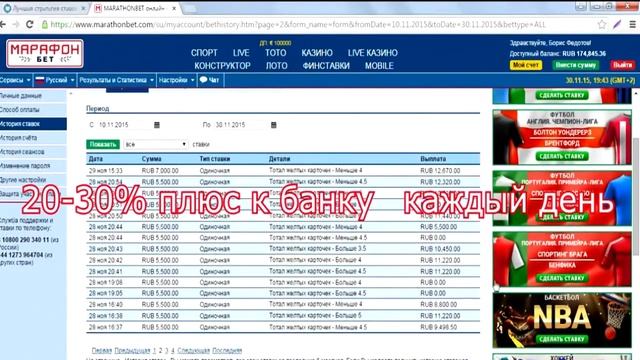Click the green Внести сумму button
The image size is (640, 360).
(576, 65)
